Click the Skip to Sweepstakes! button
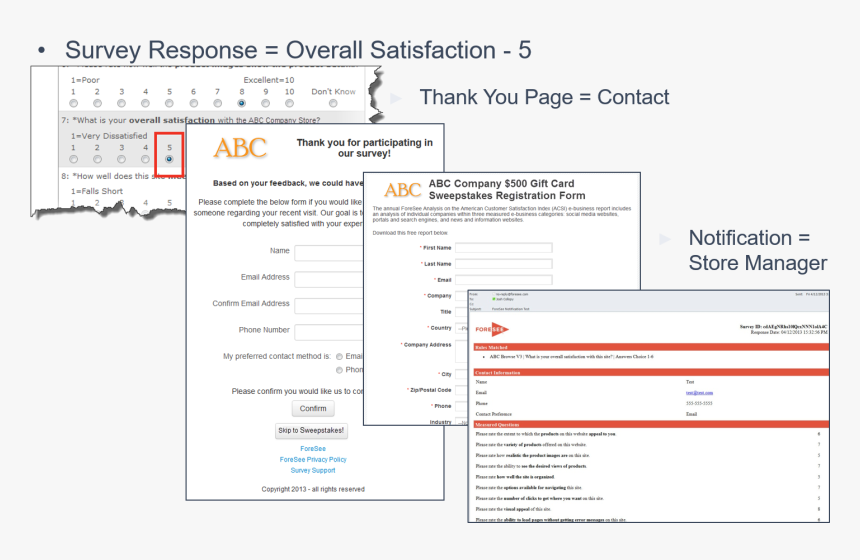The image size is (860, 560). point(311,431)
